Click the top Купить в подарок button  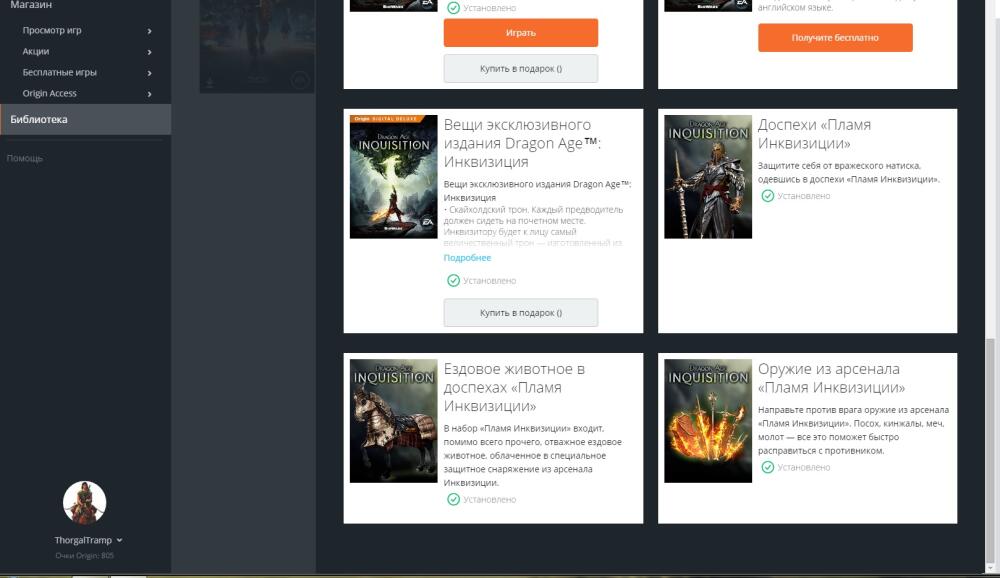[x=520, y=68]
